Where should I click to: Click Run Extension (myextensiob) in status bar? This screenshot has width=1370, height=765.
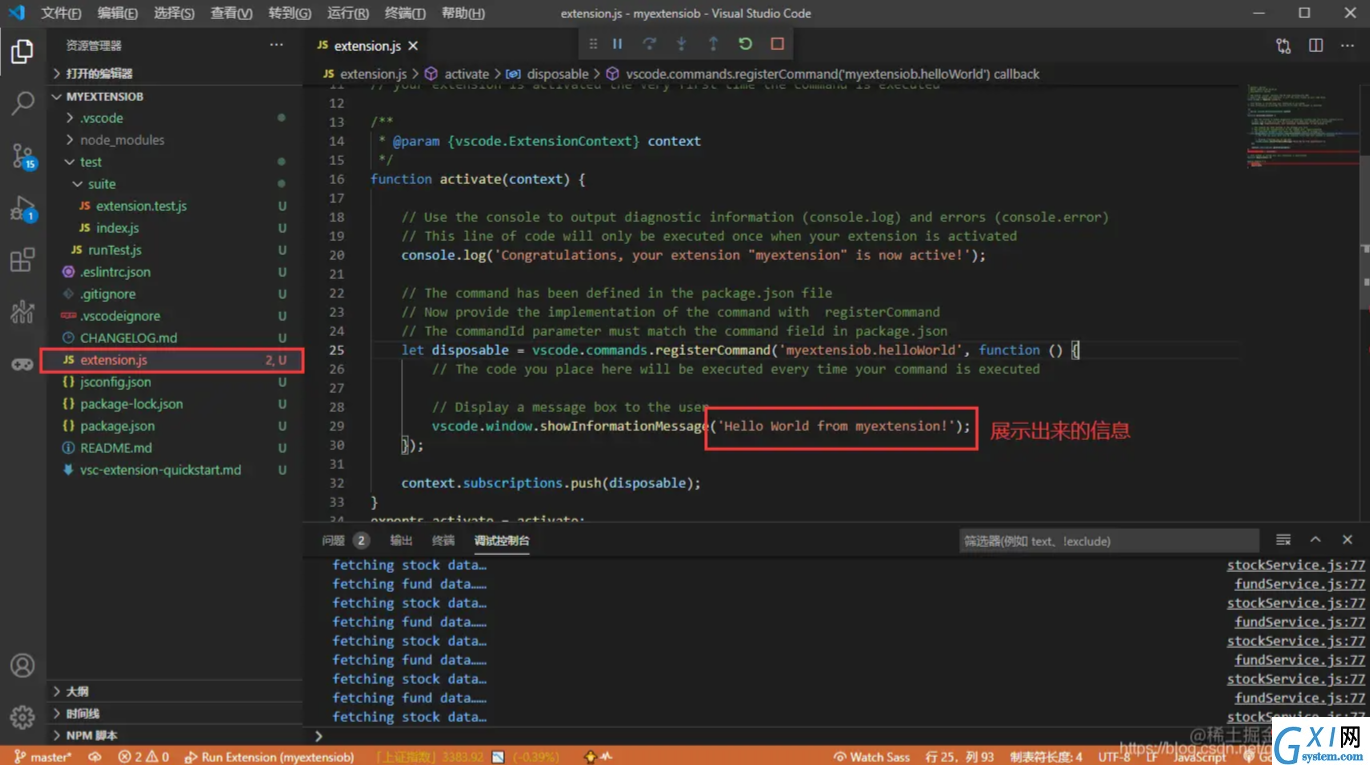270,757
